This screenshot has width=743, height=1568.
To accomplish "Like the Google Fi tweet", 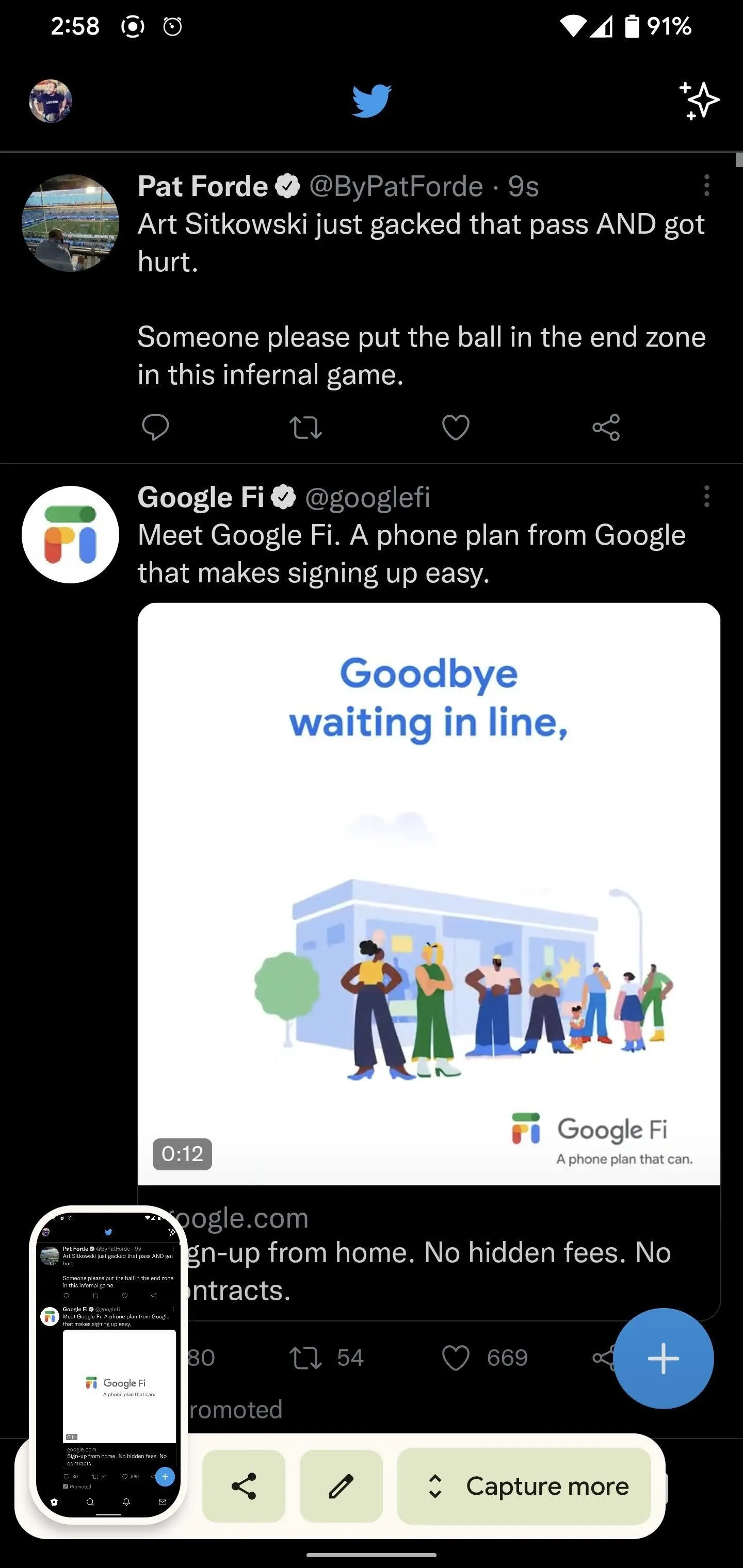I will pyautogui.click(x=484, y=1358).
